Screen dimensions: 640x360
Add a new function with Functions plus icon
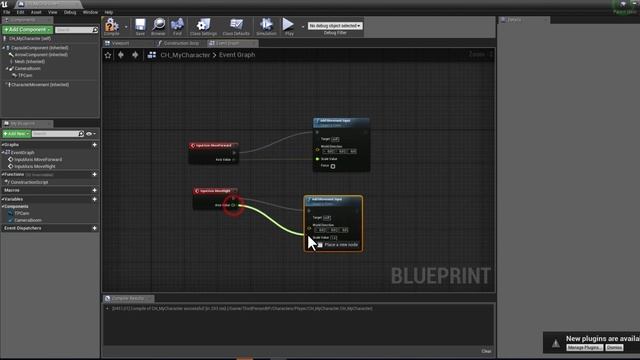click(95, 174)
